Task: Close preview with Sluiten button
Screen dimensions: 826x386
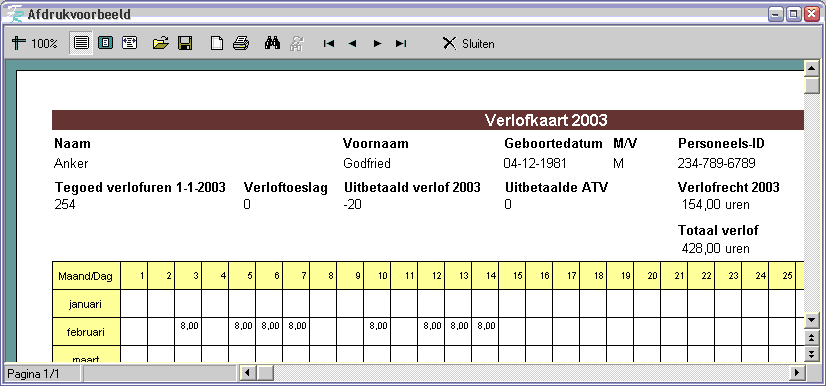Action: coord(468,44)
